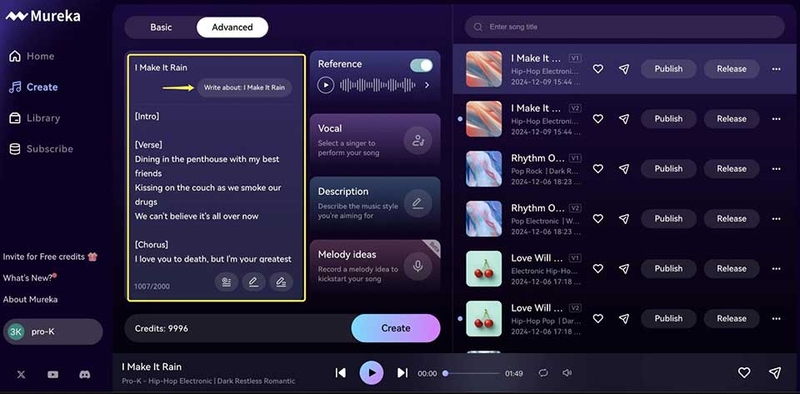Share the Rhythm O... V1 Pop Rock song
Screen dimensions: 800x394
click(x=624, y=169)
